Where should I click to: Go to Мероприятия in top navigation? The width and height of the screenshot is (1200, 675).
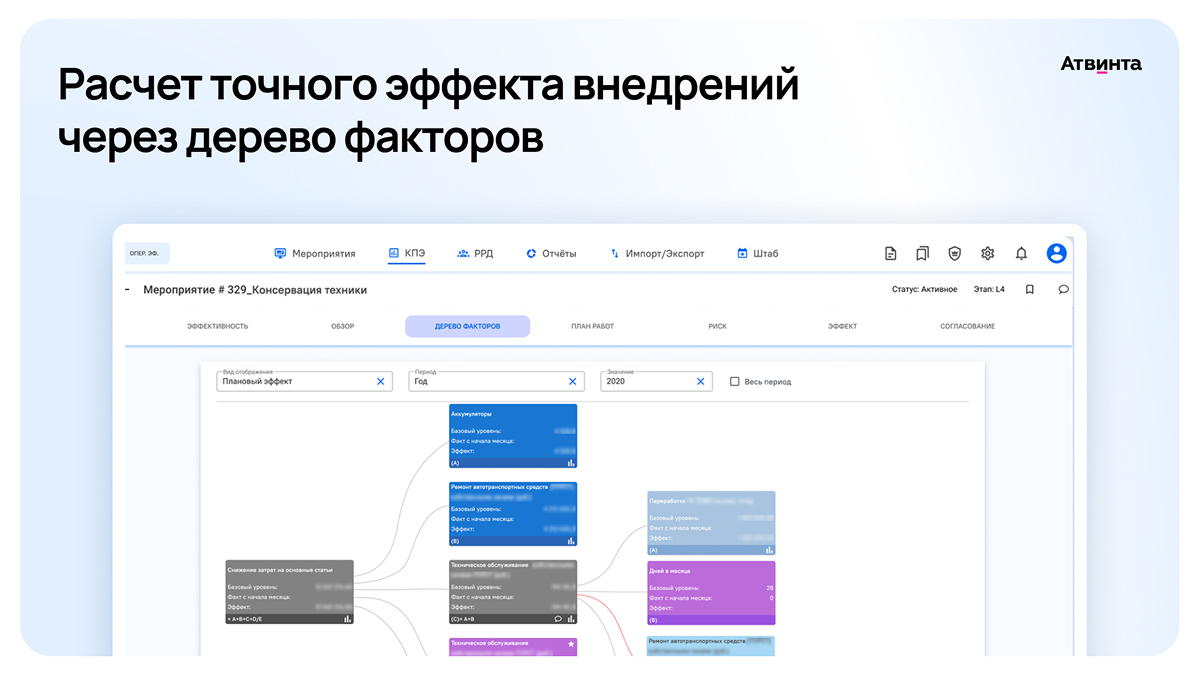(x=316, y=254)
